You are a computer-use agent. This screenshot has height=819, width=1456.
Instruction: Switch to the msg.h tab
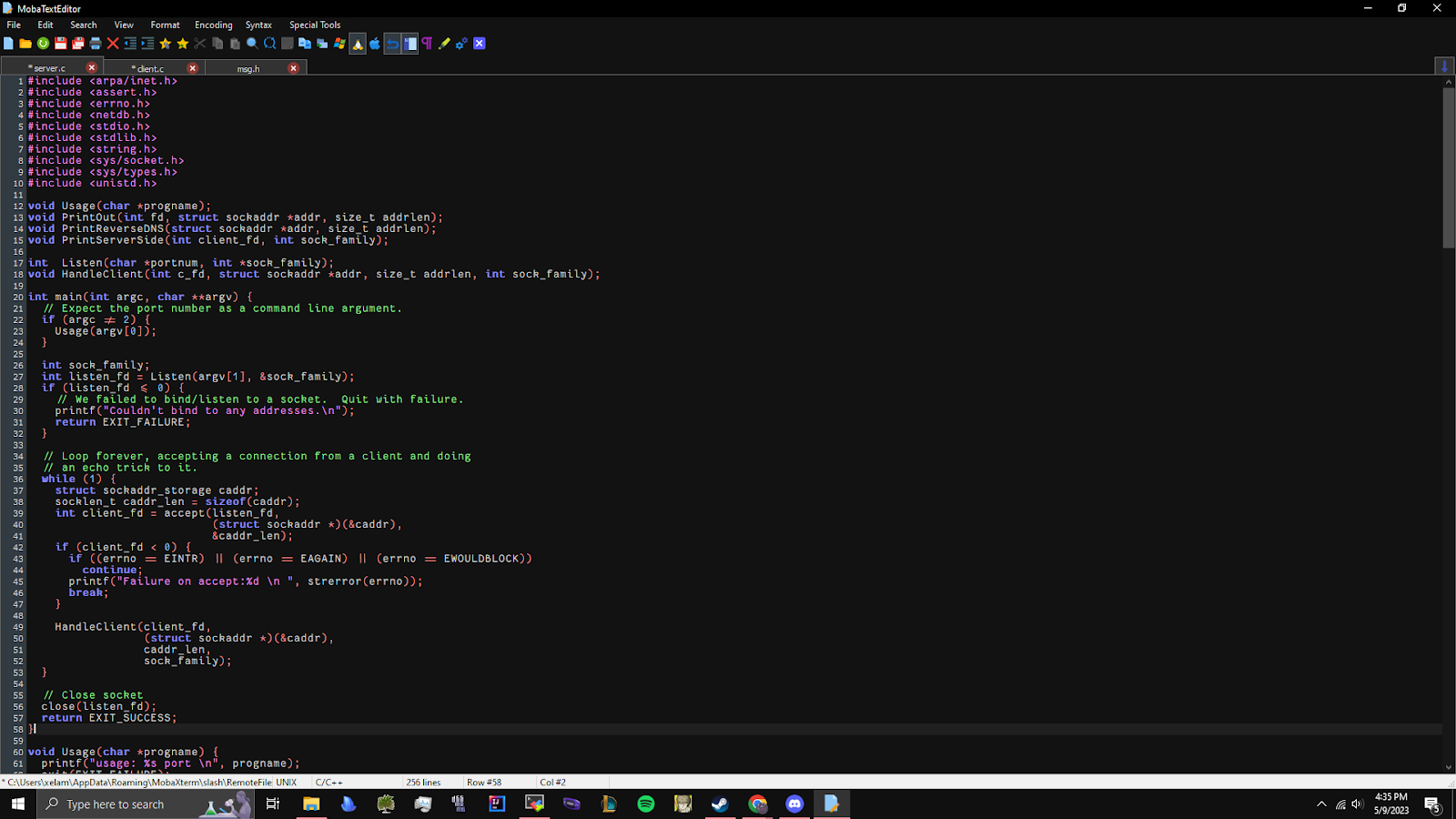[x=248, y=67]
